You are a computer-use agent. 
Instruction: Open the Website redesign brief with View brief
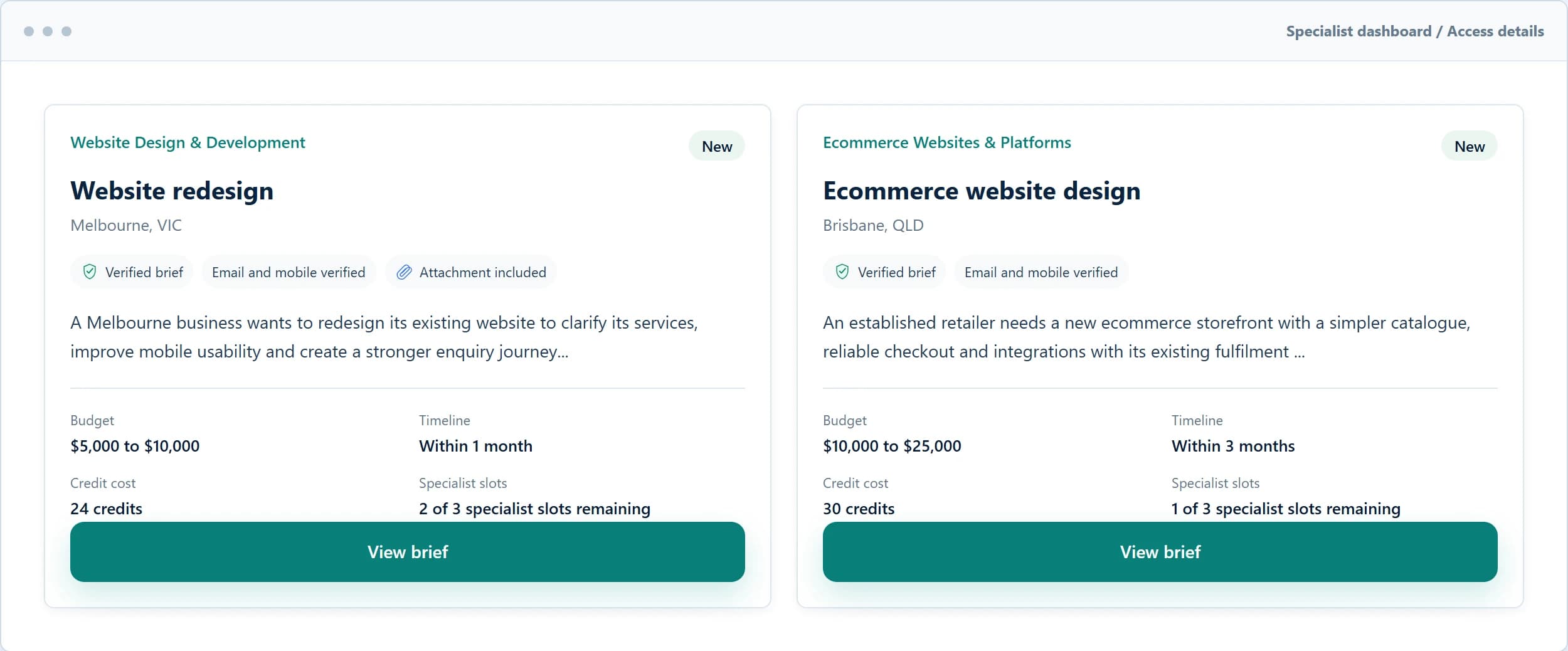pos(408,552)
